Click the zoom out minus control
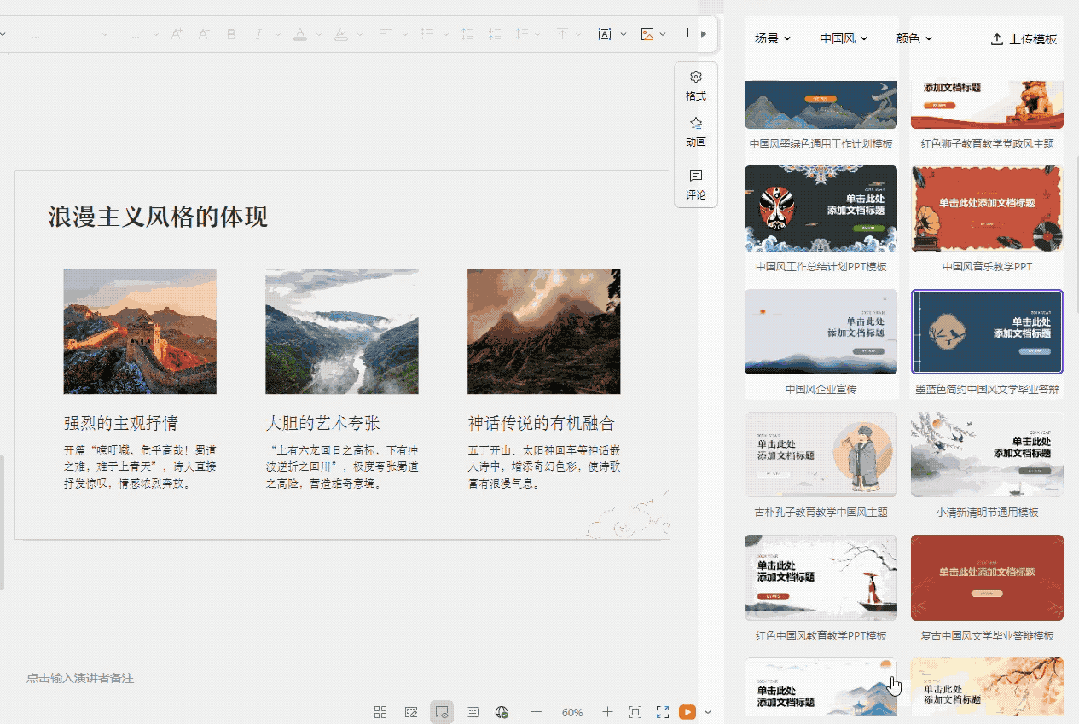1079x724 pixels. pyautogui.click(x=537, y=712)
